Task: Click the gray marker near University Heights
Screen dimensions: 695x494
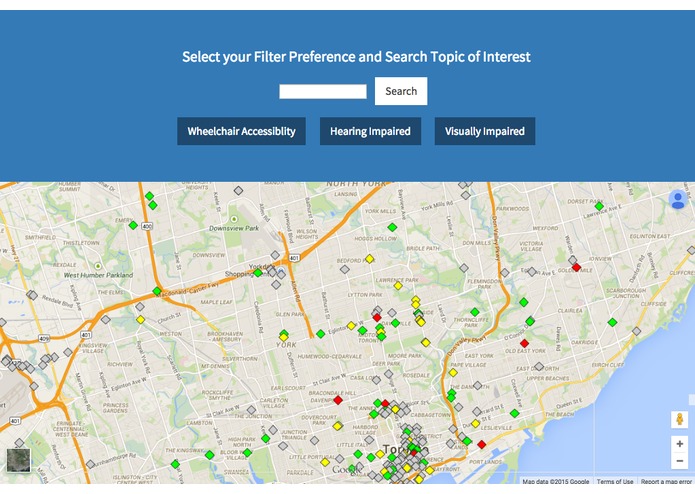Action: (238, 191)
